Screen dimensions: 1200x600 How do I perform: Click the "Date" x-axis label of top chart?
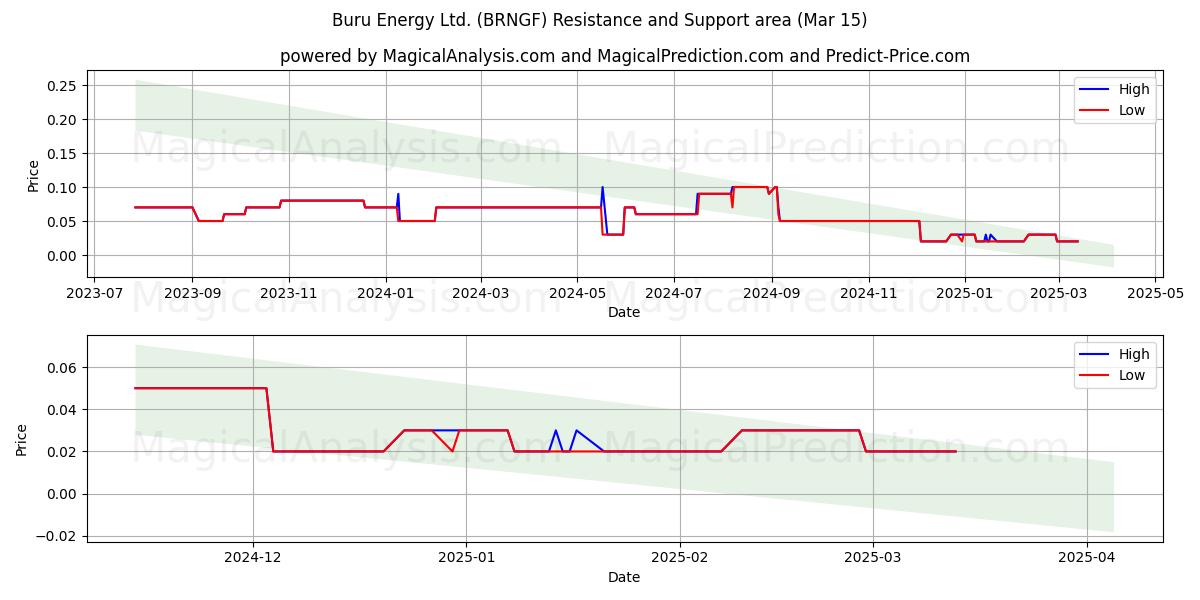(624, 312)
